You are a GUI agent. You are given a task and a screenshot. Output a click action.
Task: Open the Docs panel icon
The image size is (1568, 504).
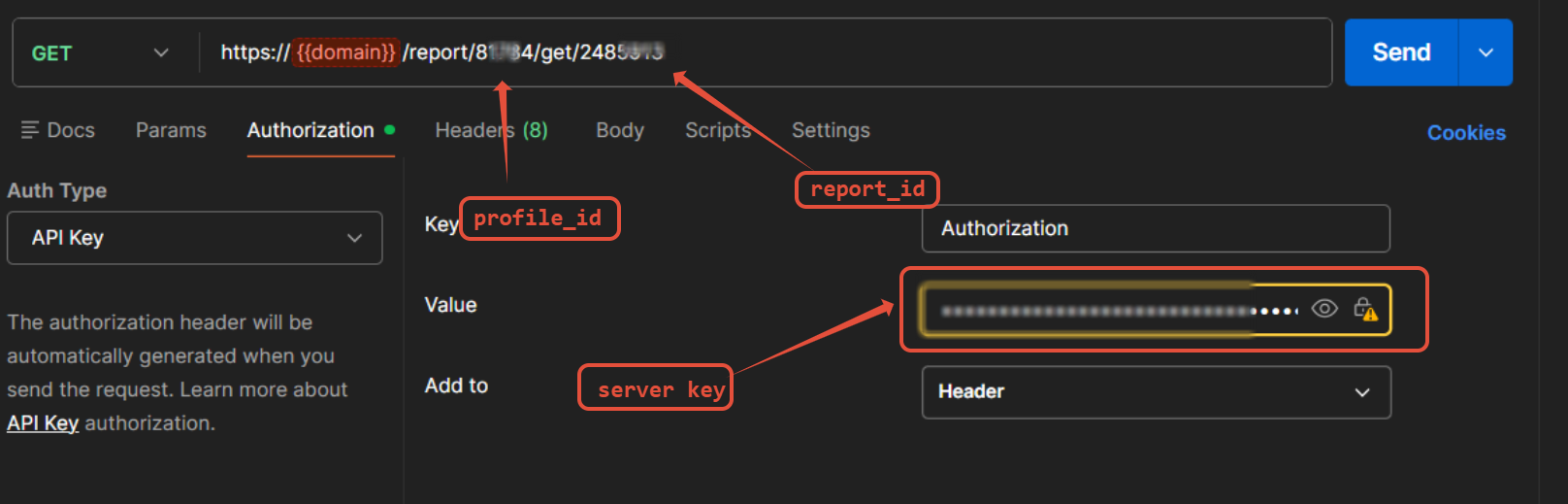coord(30,130)
